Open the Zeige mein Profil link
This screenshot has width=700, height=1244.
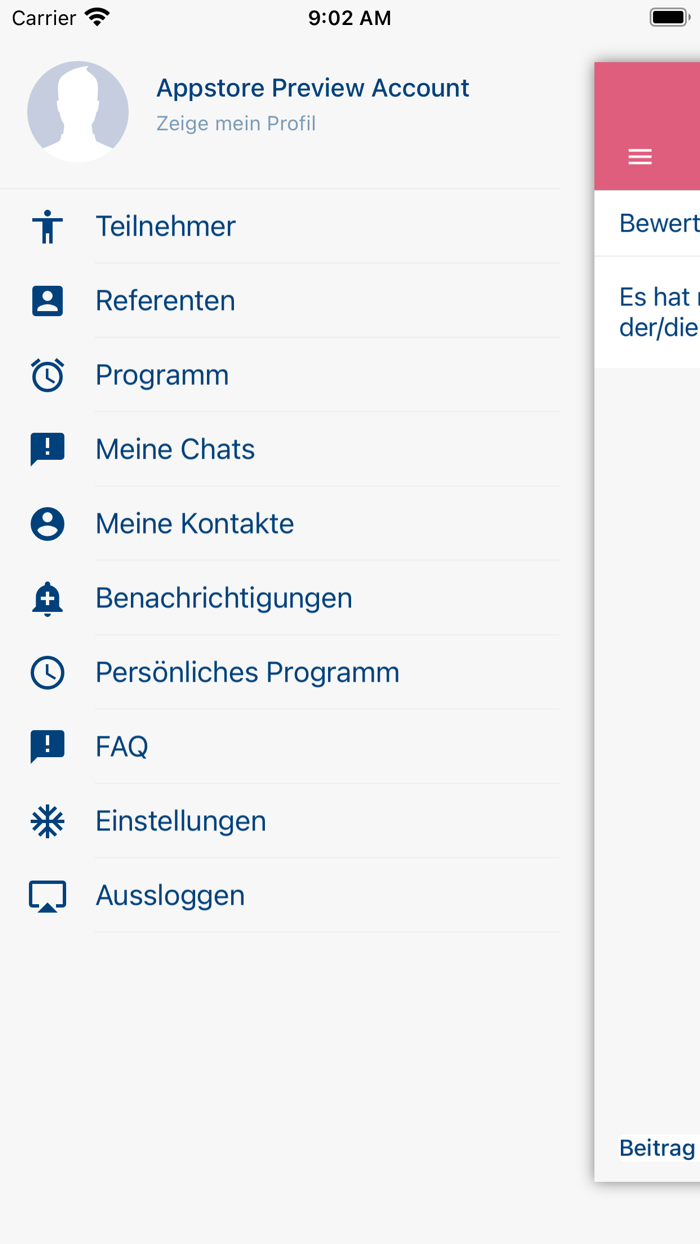point(236,124)
